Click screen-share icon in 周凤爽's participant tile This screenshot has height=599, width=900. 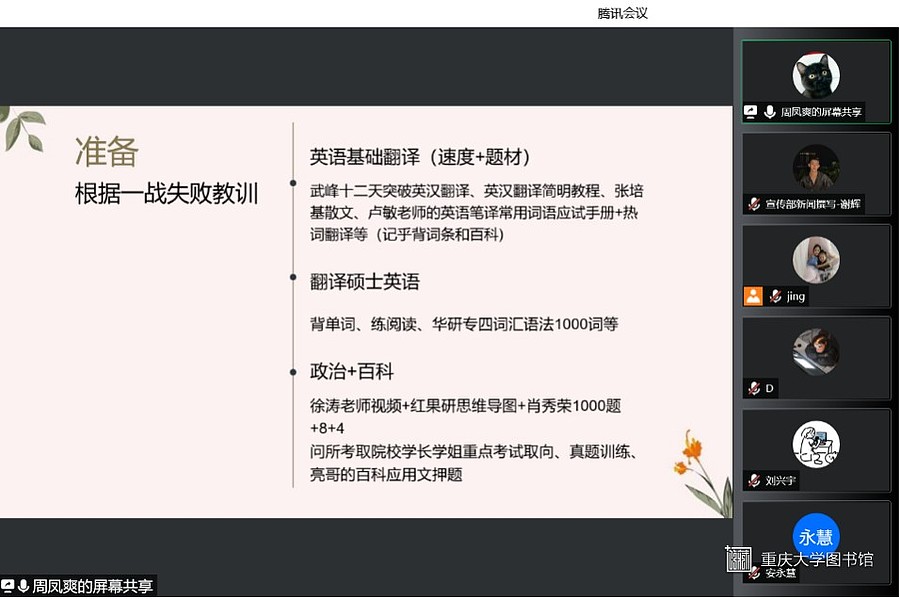click(751, 111)
